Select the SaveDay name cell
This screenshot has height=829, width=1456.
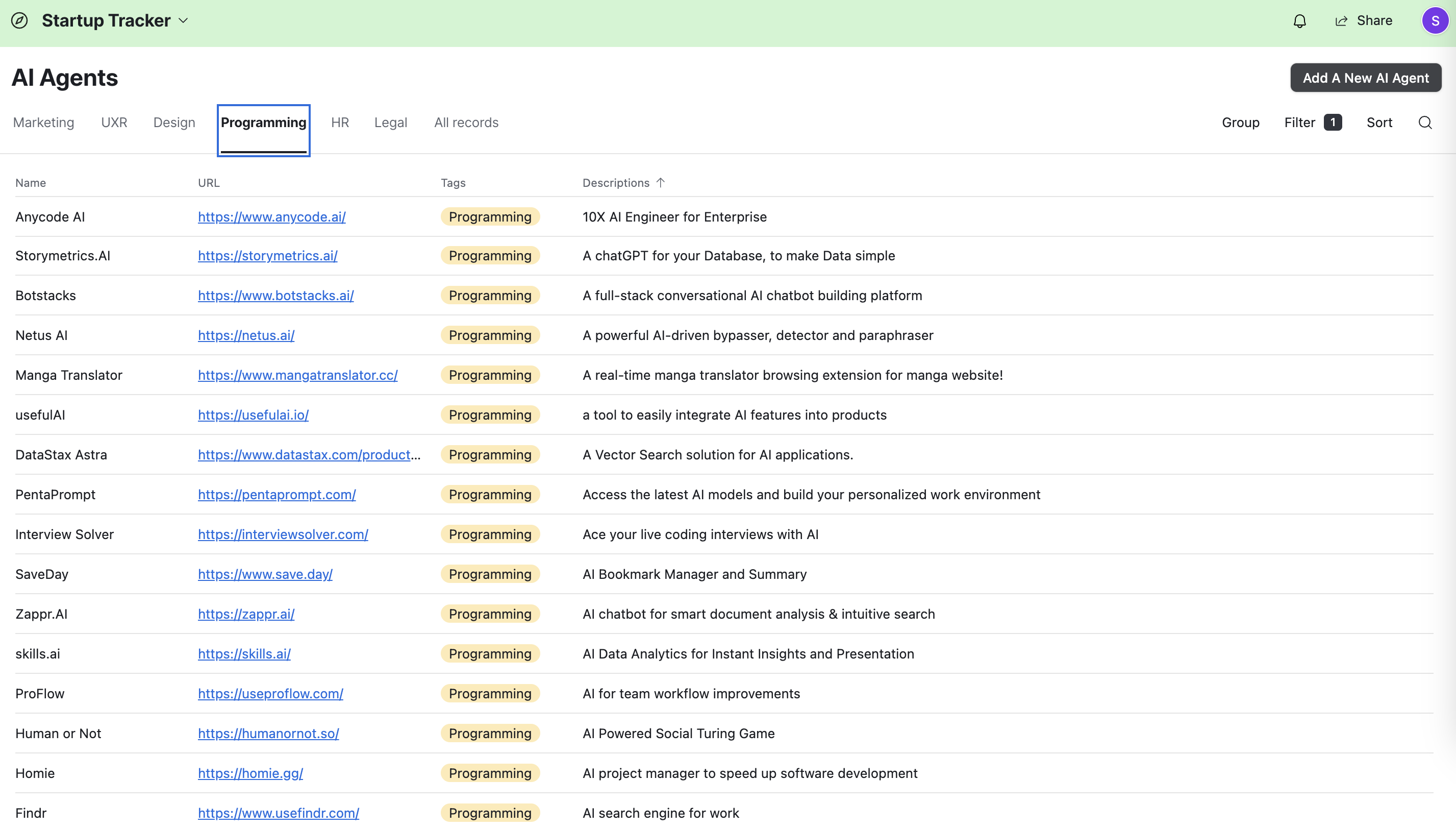coord(41,574)
